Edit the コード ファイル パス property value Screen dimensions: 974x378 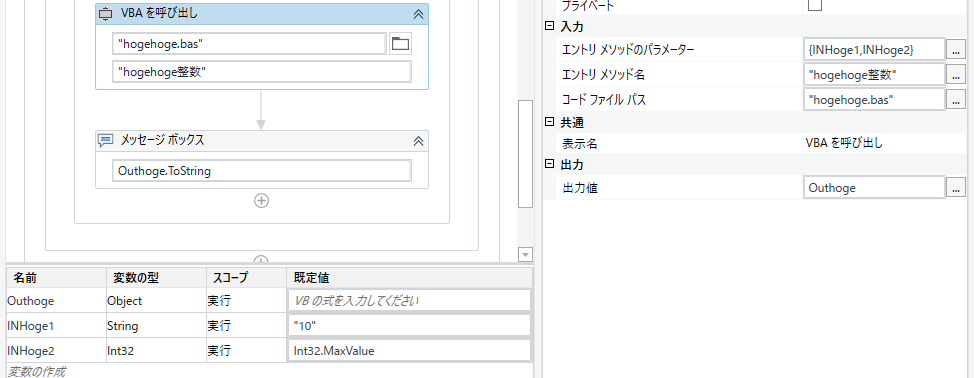pyautogui.click(x=874, y=99)
